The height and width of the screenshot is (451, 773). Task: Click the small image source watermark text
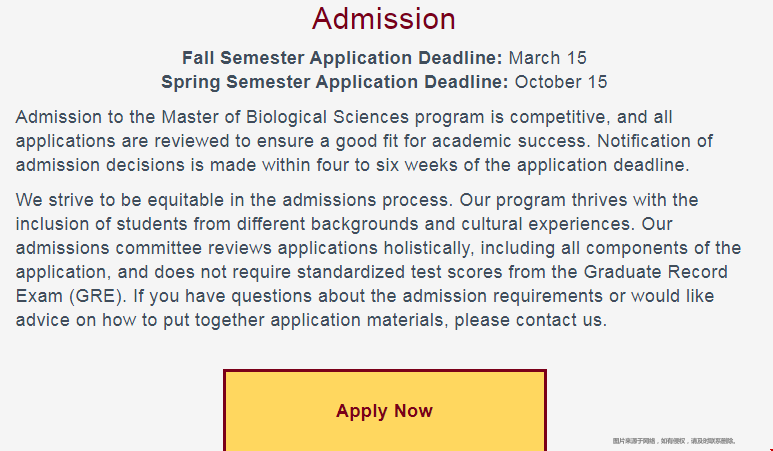click(675, 440)
